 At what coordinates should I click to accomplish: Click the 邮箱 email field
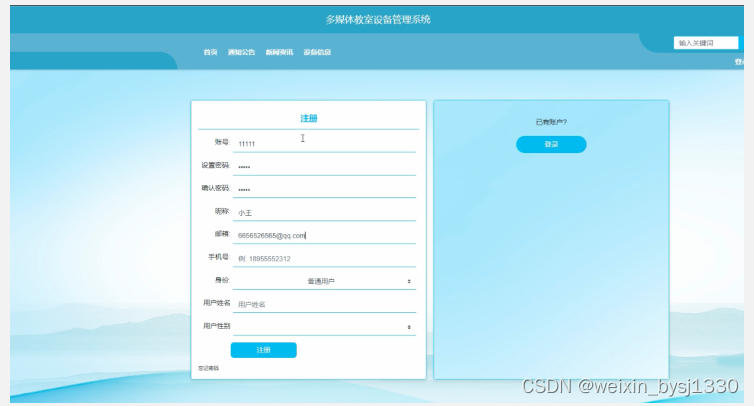pos(324,235)
